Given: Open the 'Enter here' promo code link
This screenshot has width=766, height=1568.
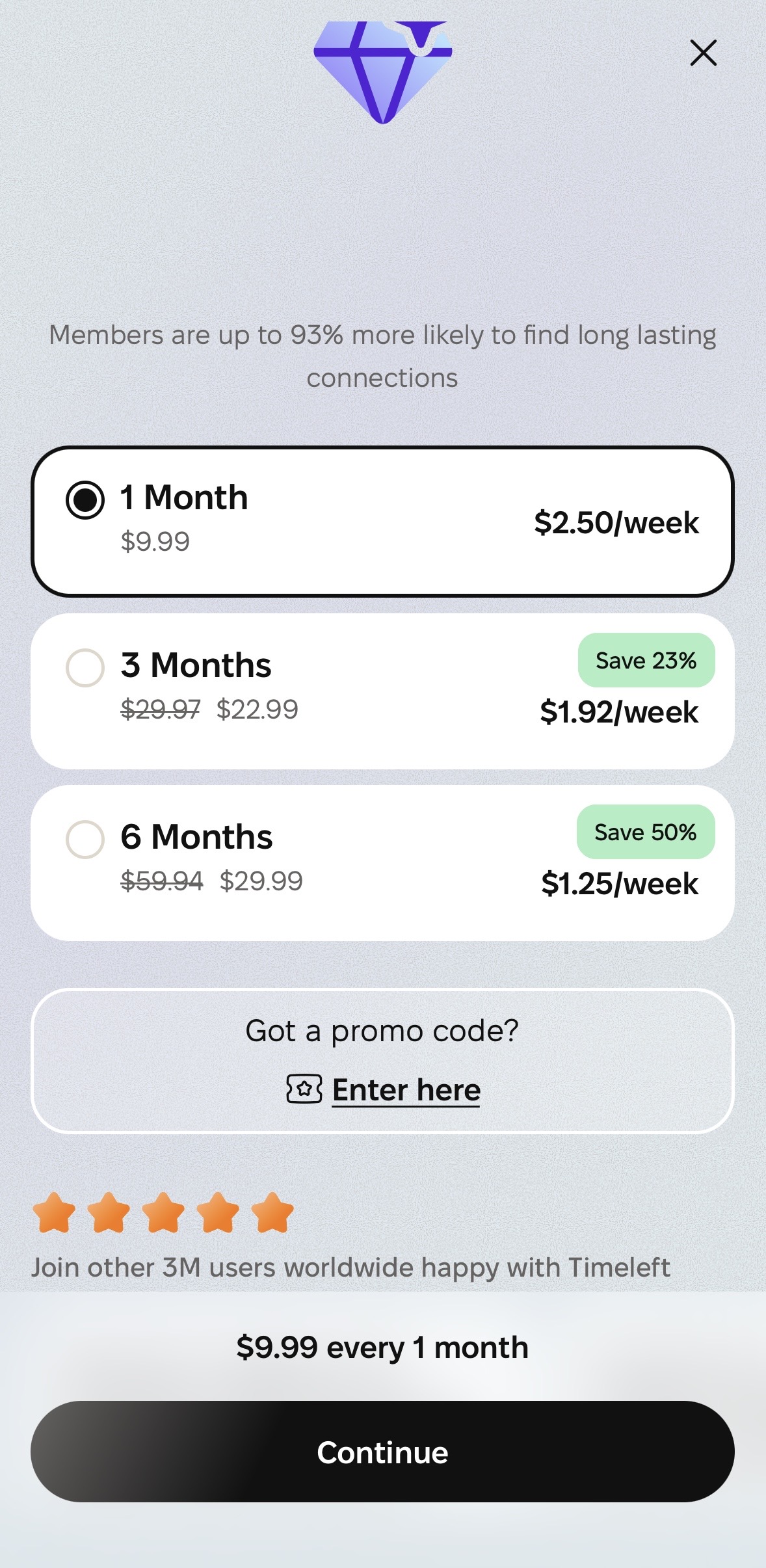Looking at the screenshot, I should [406, 1090].
